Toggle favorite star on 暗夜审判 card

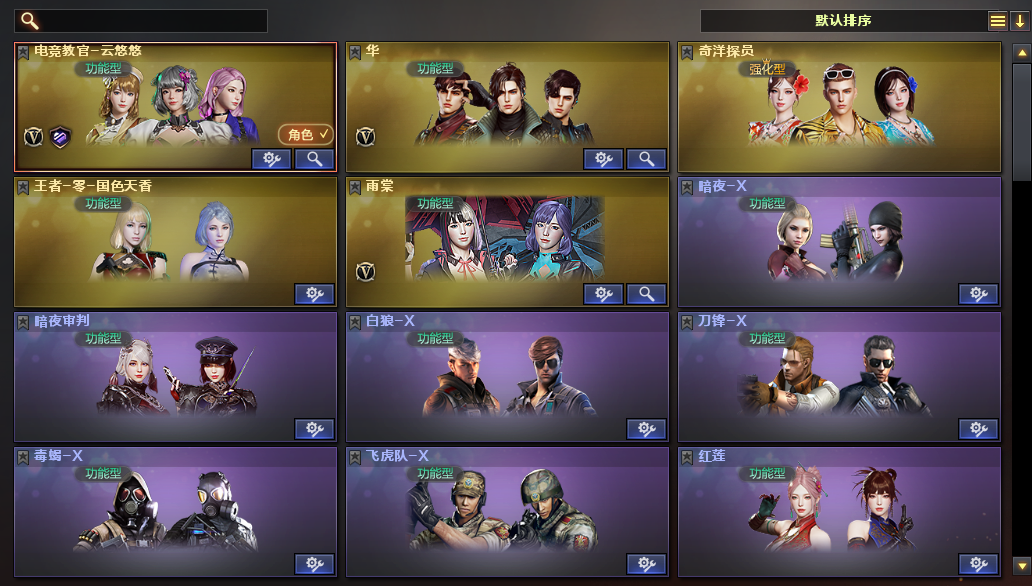click(23, 322)
